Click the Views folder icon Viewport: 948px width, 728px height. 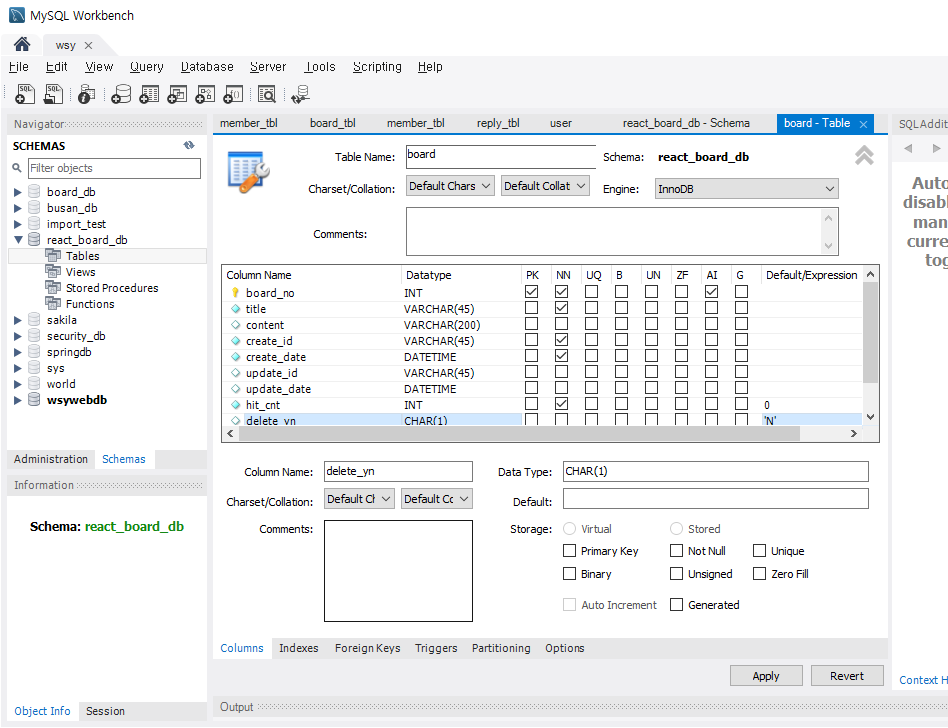coord(53,271)
